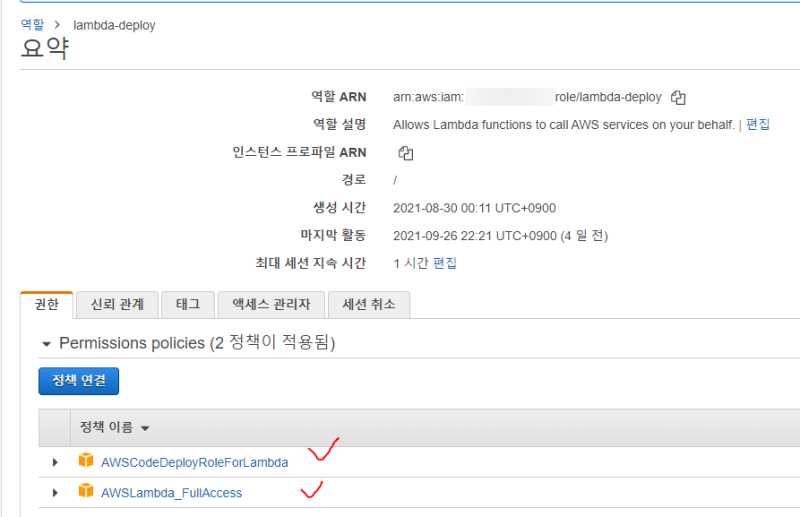Click the 'Allows Lambda functions' description text

pos(564,125)
